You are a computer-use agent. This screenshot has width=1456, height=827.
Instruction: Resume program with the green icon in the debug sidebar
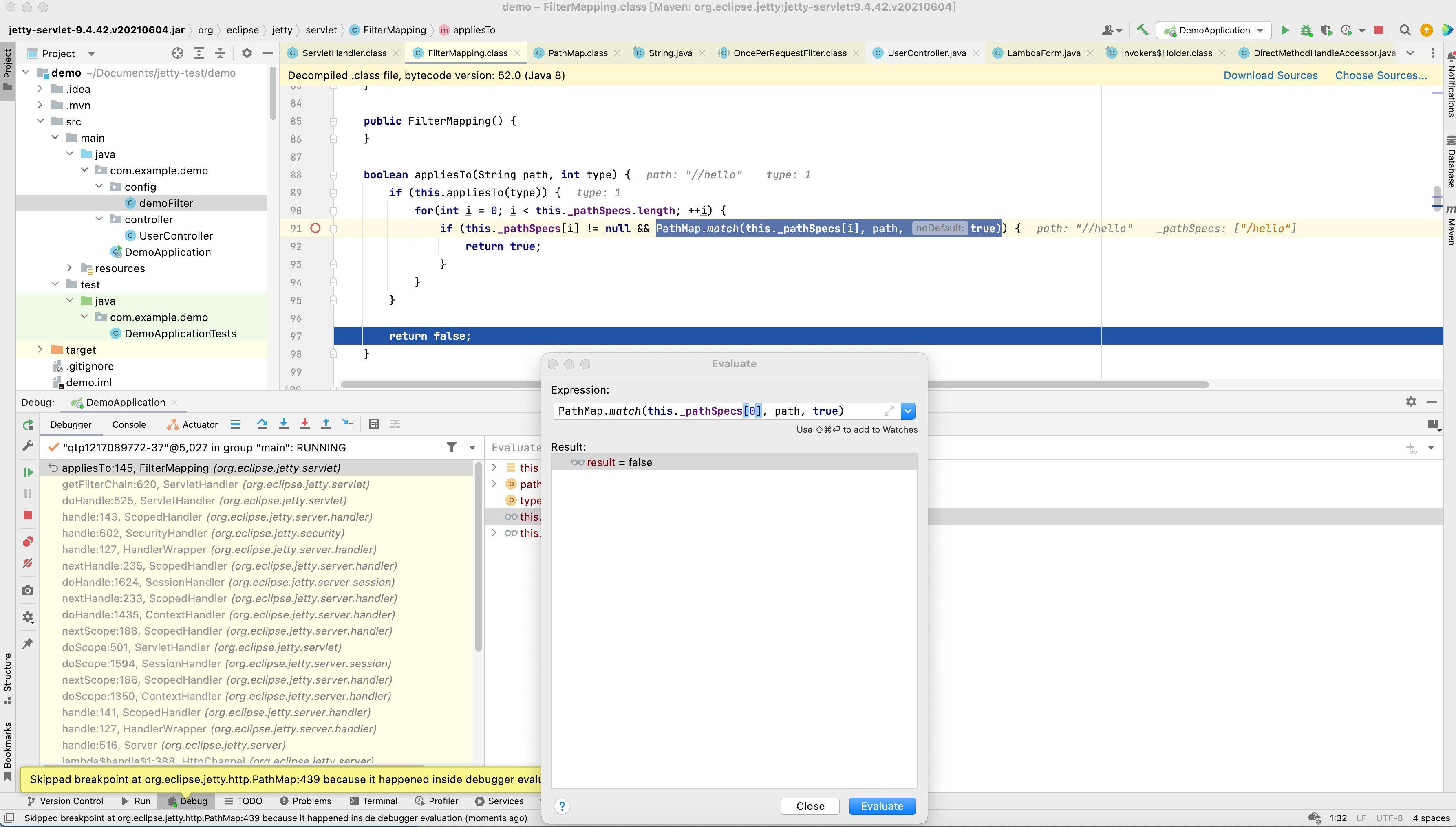pos(28,472)
